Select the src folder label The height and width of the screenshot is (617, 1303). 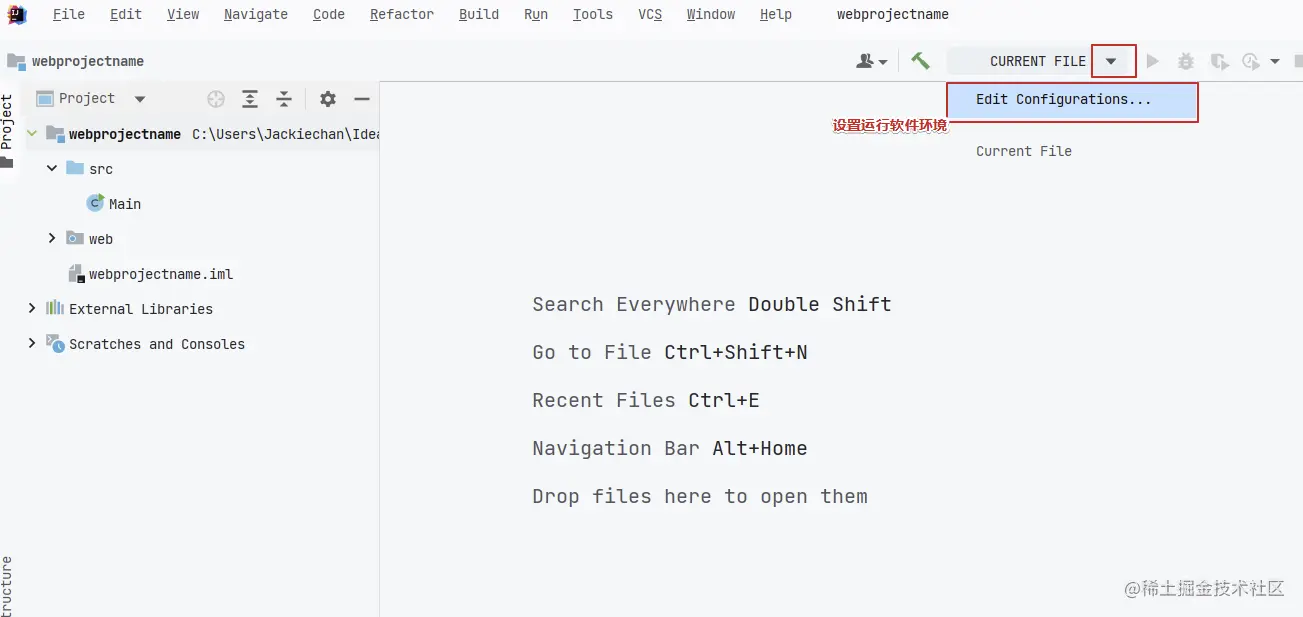click(101, 169)
